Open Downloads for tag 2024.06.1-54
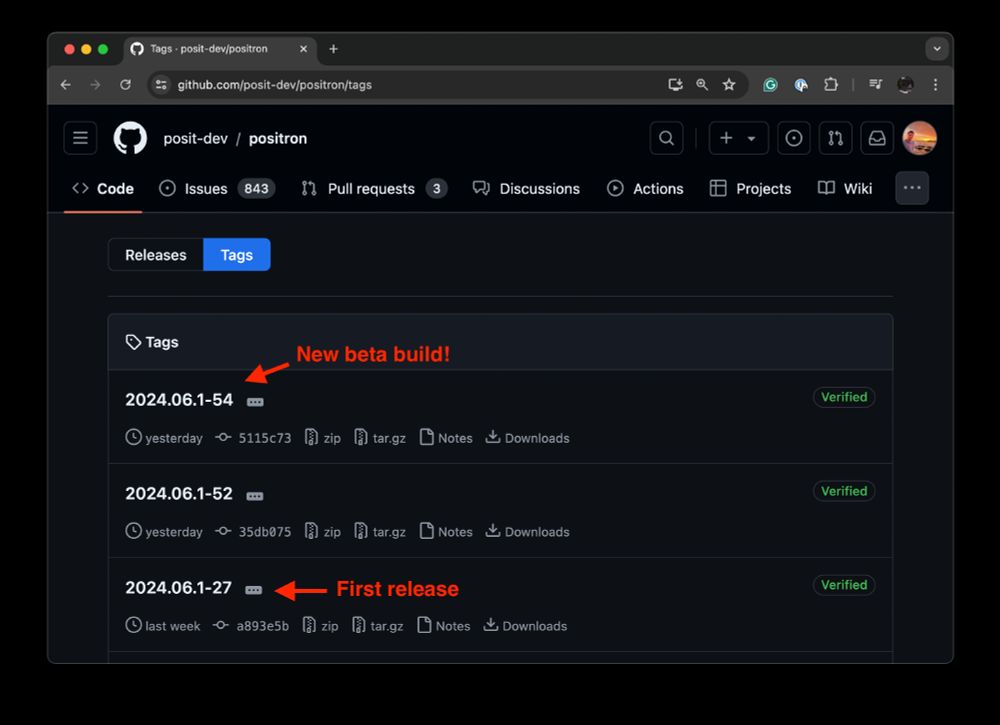This screenshot has width=1000, height=725. pyautogui.click(x=527, y=438)
